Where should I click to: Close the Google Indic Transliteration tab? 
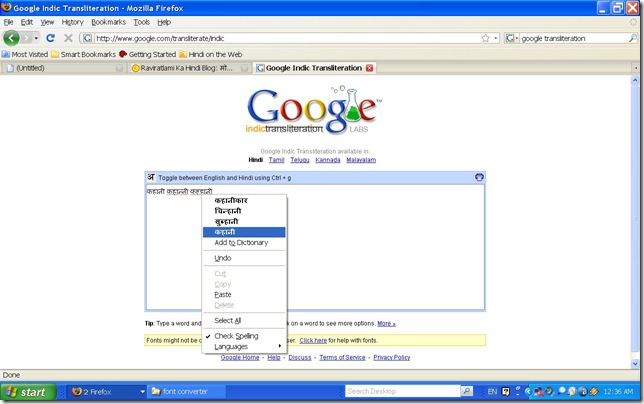point(369,68)
